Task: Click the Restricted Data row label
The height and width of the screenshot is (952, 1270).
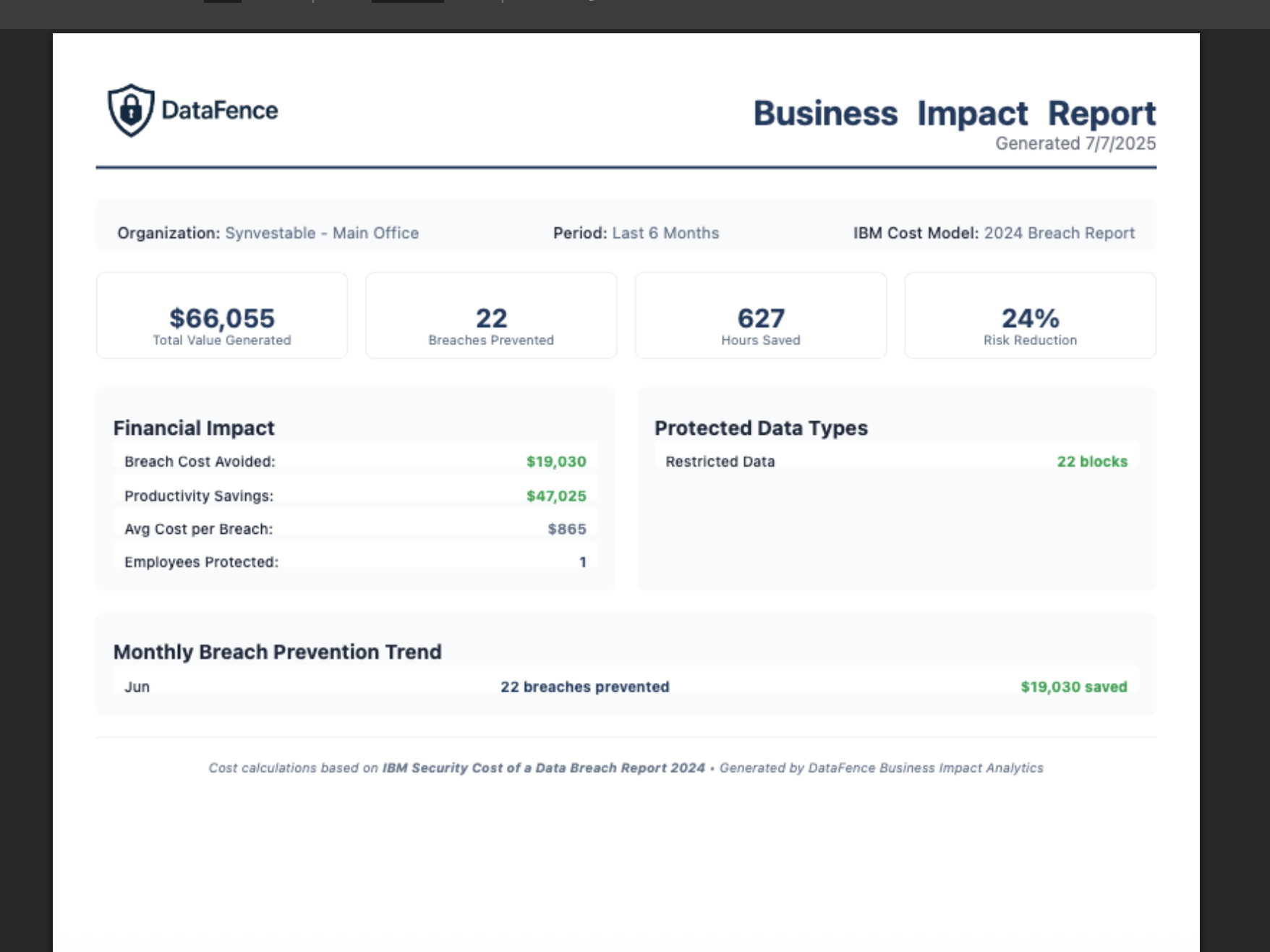Action: [720, 462]
